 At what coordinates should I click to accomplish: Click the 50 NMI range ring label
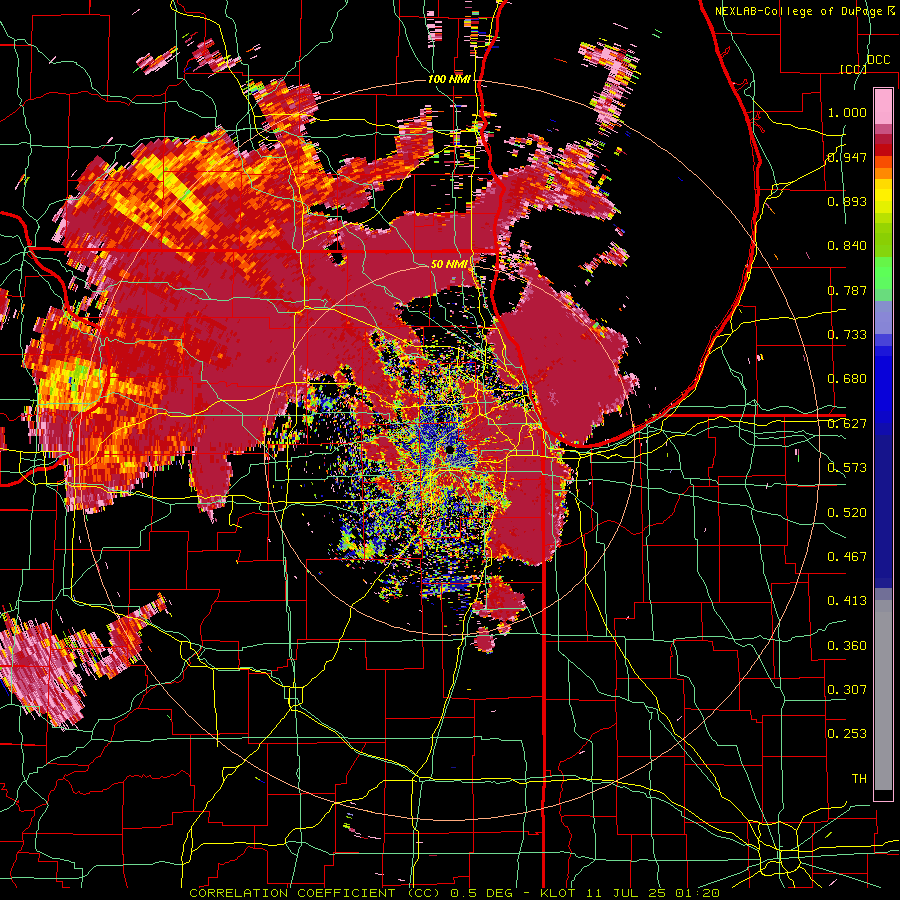coord(449,265)
